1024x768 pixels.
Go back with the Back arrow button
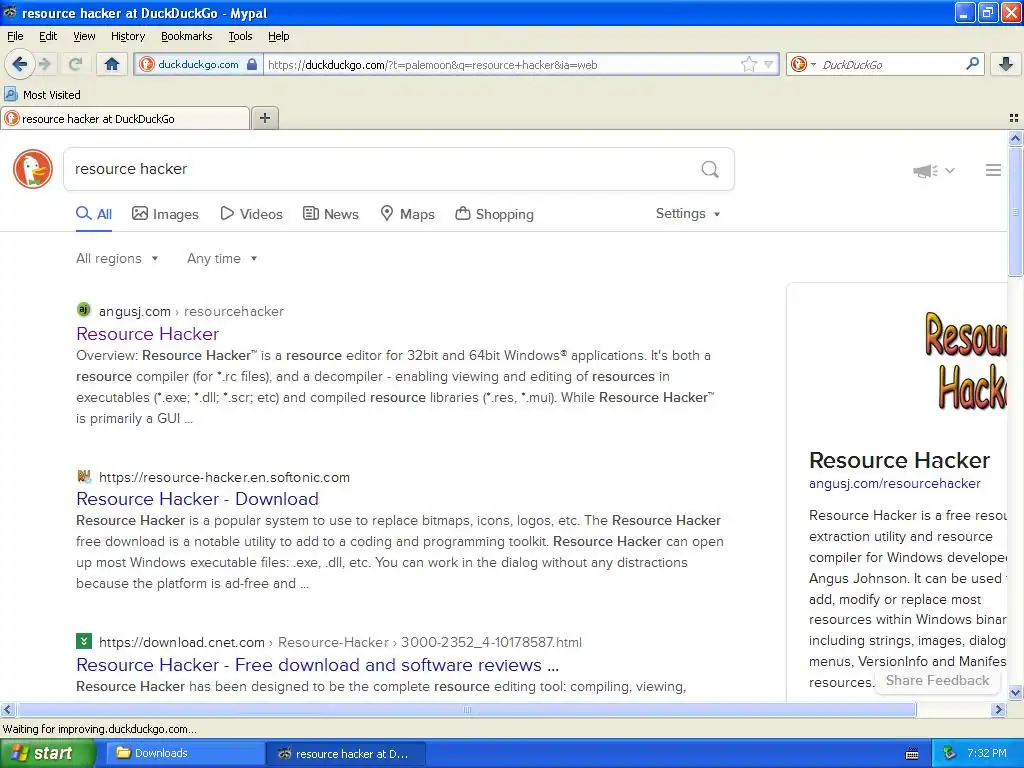[x=19, y=64]
